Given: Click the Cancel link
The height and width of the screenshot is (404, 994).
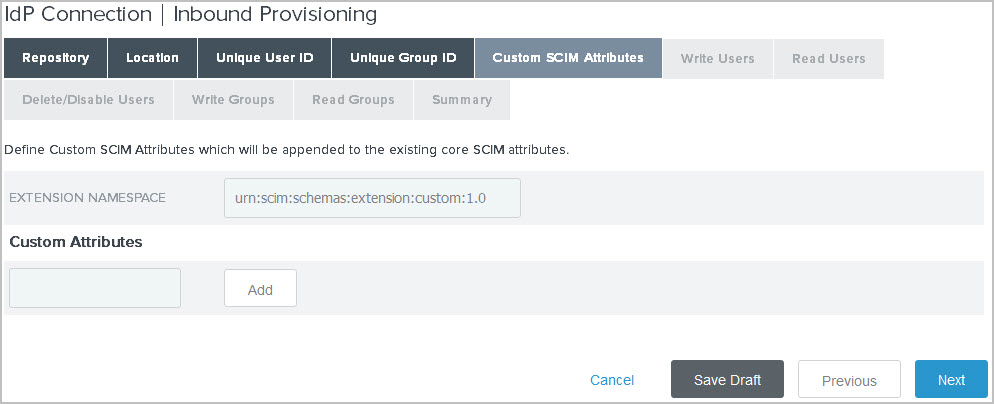Looking at the screenshot, I should coord(612,380).
